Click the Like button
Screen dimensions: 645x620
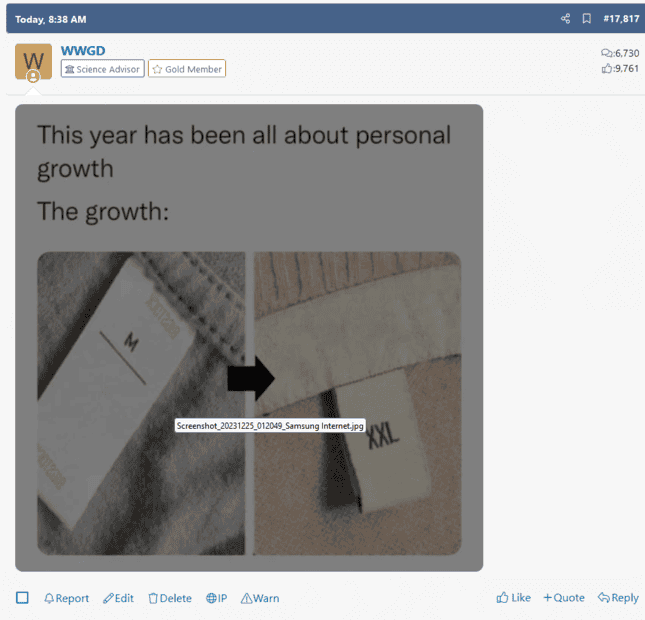[x=513, y=598]
